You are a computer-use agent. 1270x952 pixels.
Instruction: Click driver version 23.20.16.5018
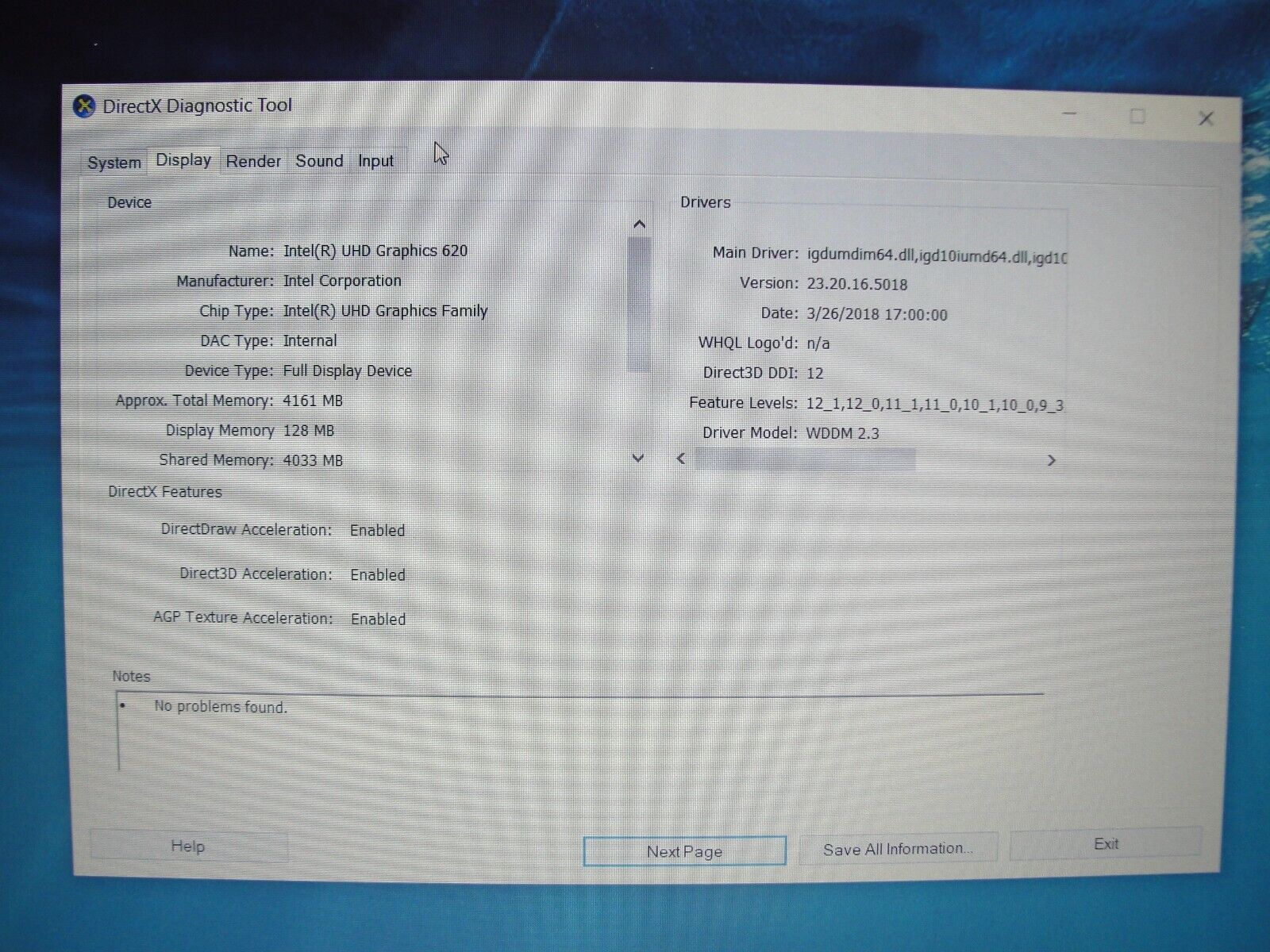856,284
